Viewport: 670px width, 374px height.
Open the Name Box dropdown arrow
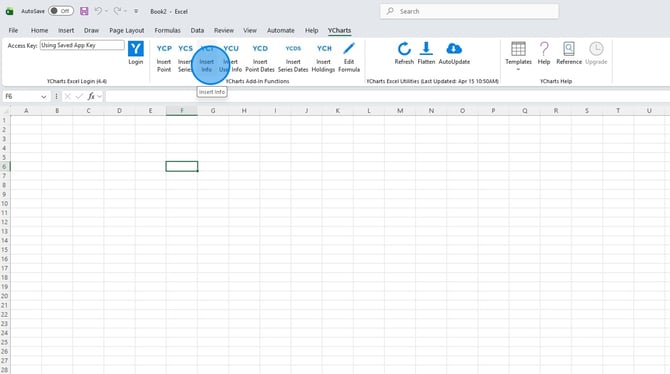point(44,97)
